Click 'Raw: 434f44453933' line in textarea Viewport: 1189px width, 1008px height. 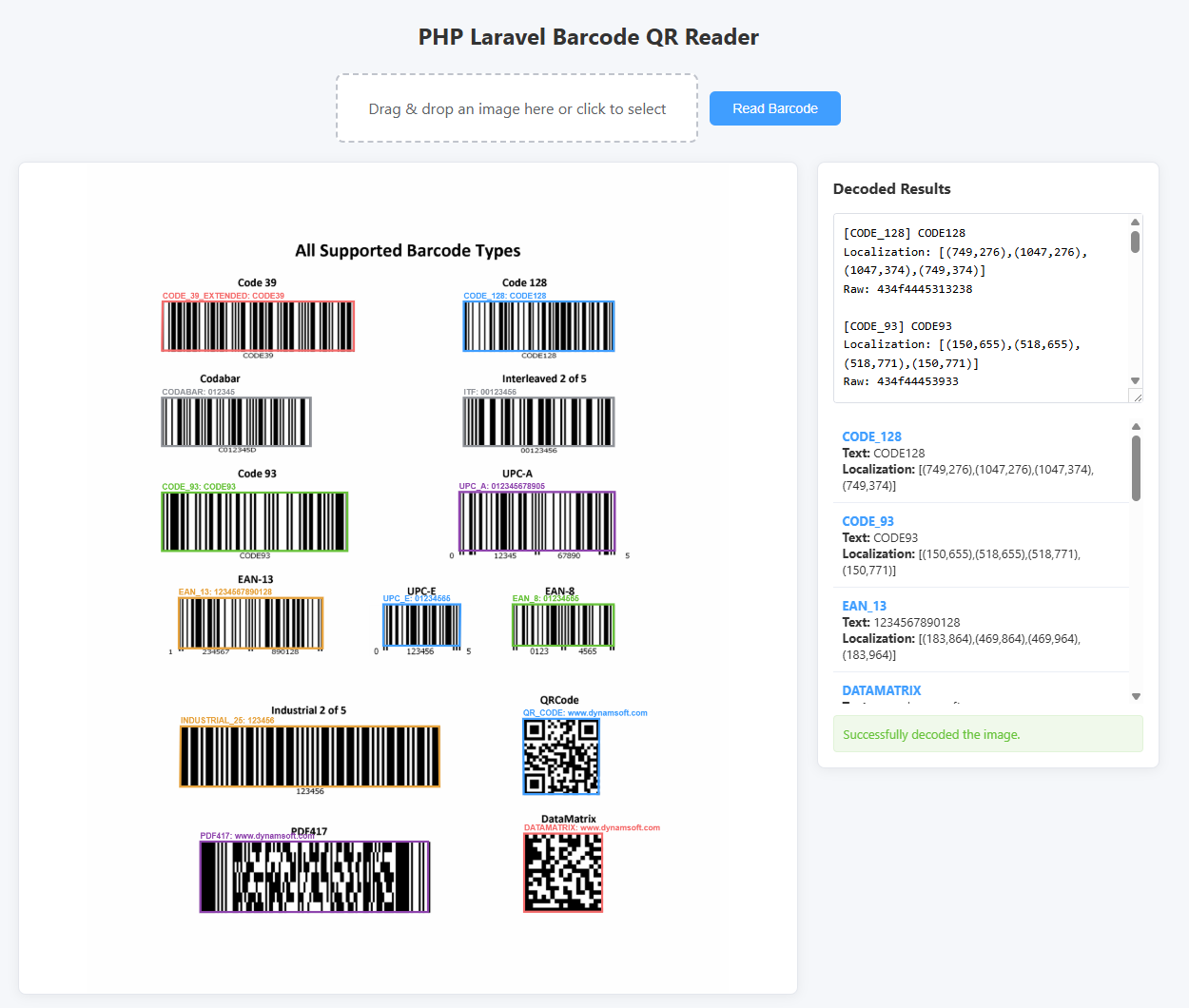pyautogui.click(x=901, y=381)
